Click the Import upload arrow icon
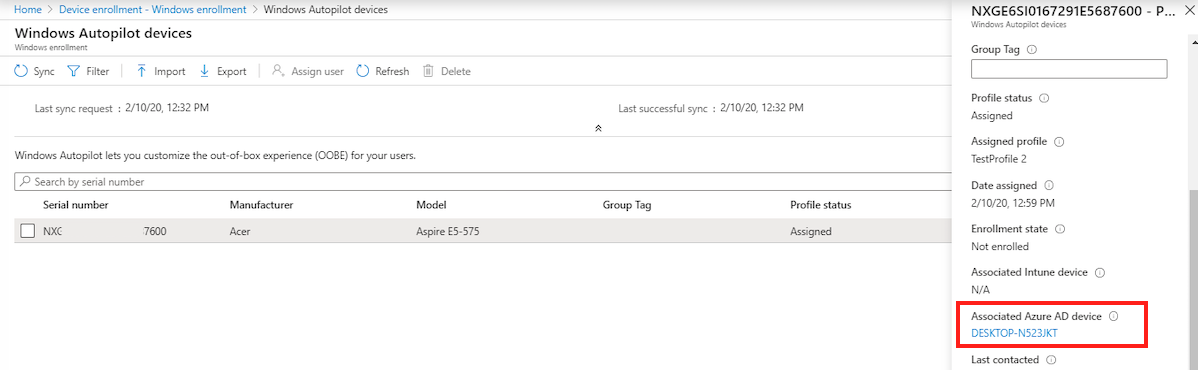Viewport: 1198px width, 370px height. 141,71
